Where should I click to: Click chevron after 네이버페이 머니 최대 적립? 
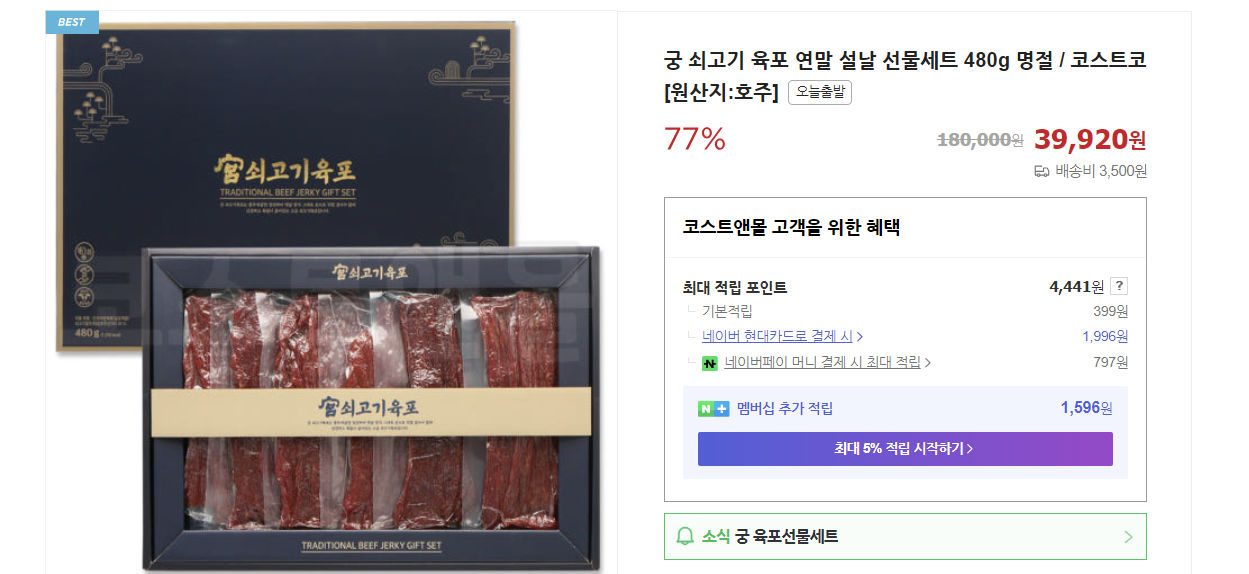tap(927, 363)
